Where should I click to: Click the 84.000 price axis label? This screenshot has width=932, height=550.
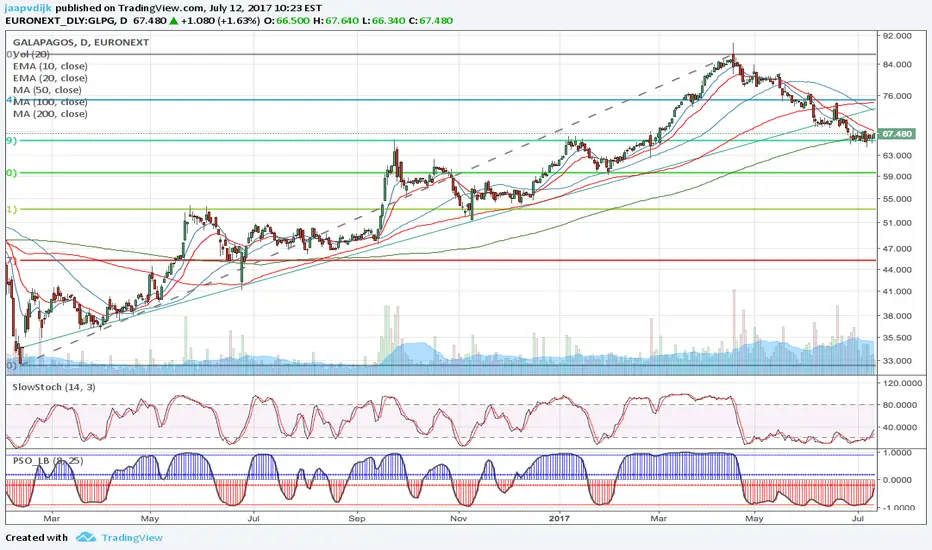897,64
